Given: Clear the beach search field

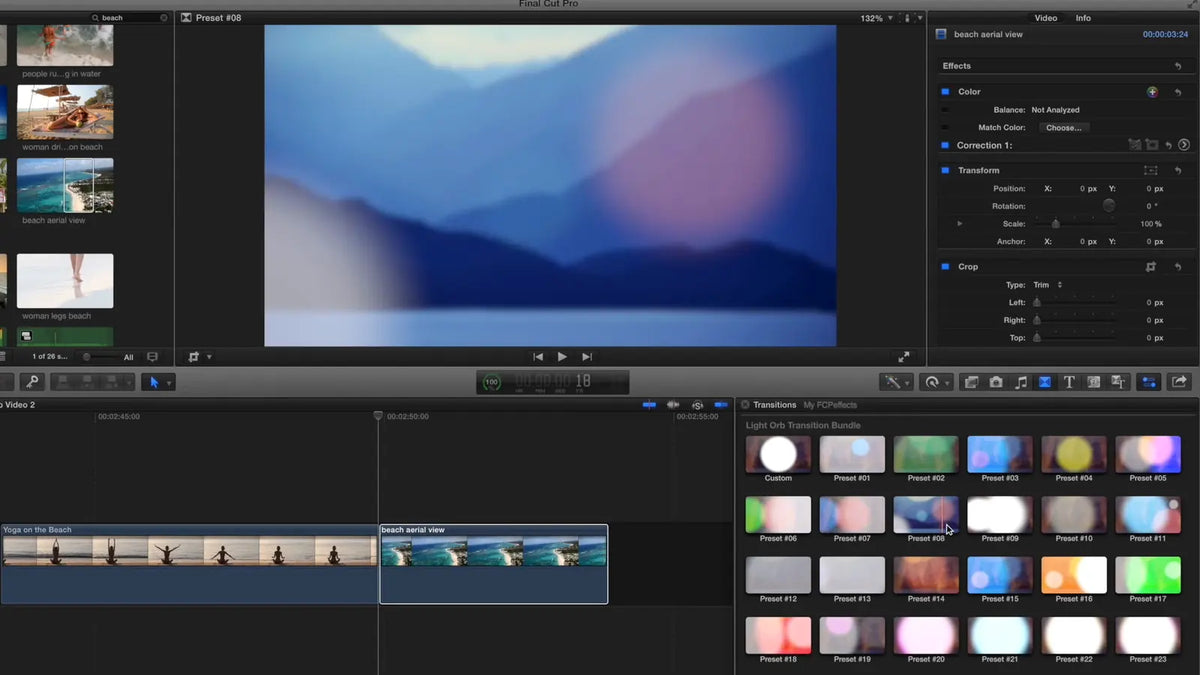Looking at the screenshot, I should 164,18.
